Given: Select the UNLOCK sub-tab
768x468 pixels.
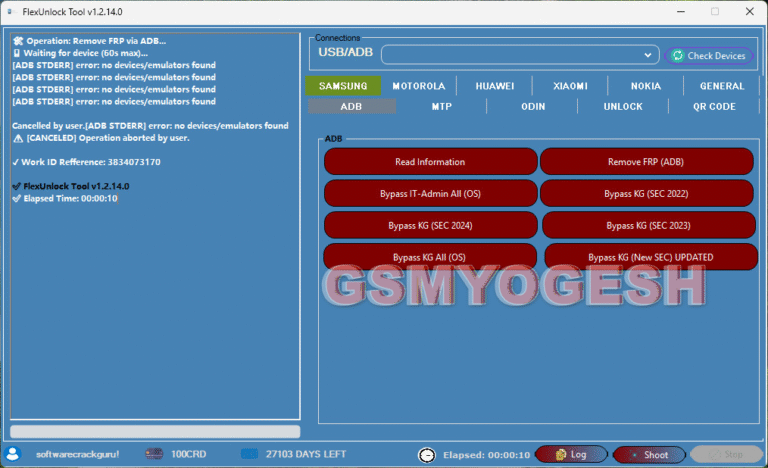Looking at the screenshot, I should click(623, 106).
